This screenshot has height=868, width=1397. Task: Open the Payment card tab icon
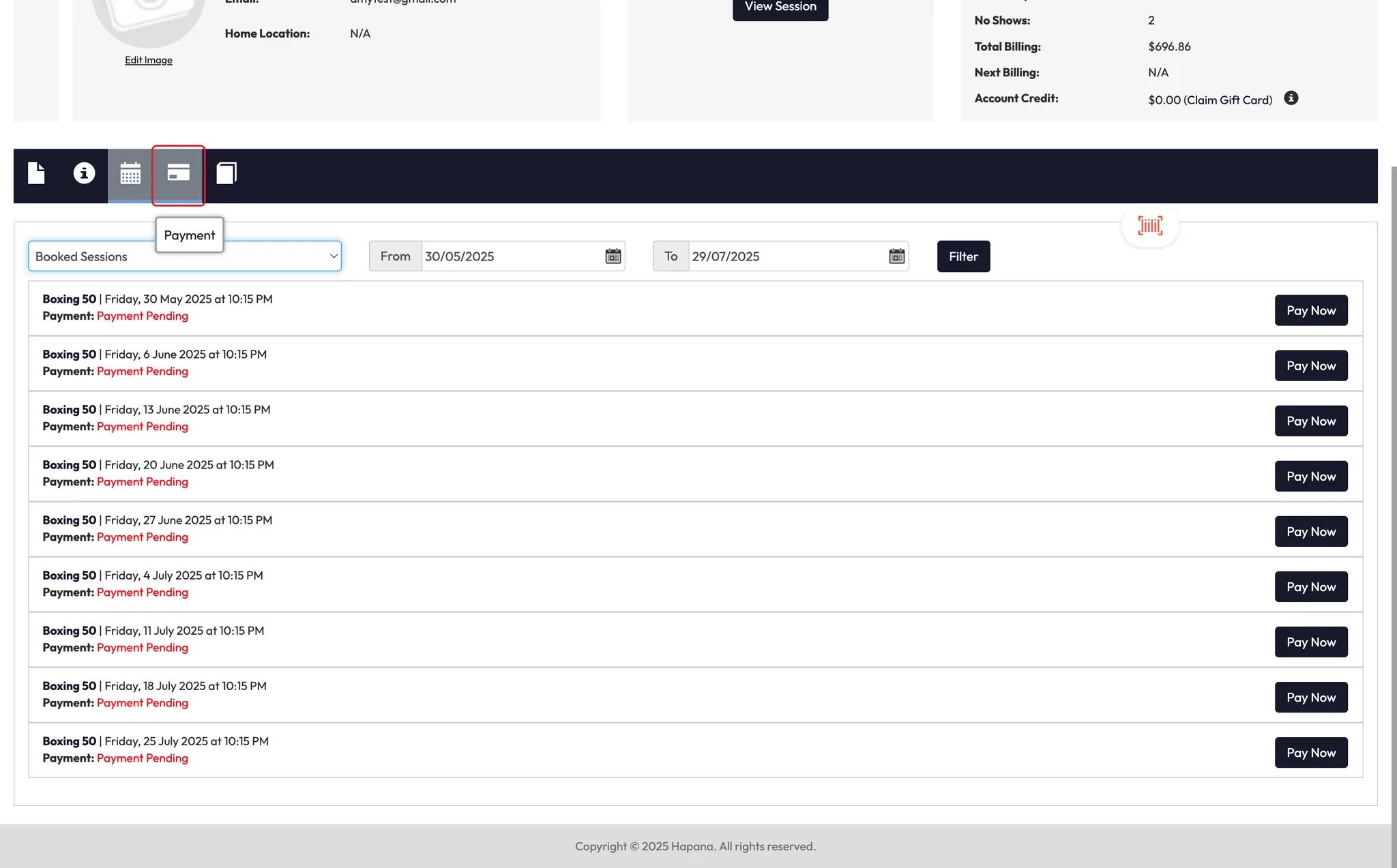click(x=178, y=173)
